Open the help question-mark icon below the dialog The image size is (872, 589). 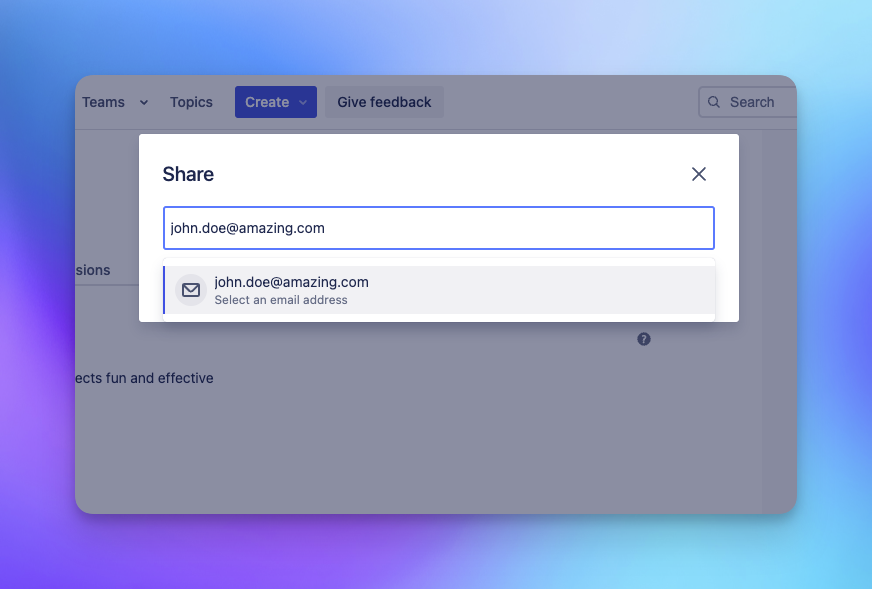(644, 338)
